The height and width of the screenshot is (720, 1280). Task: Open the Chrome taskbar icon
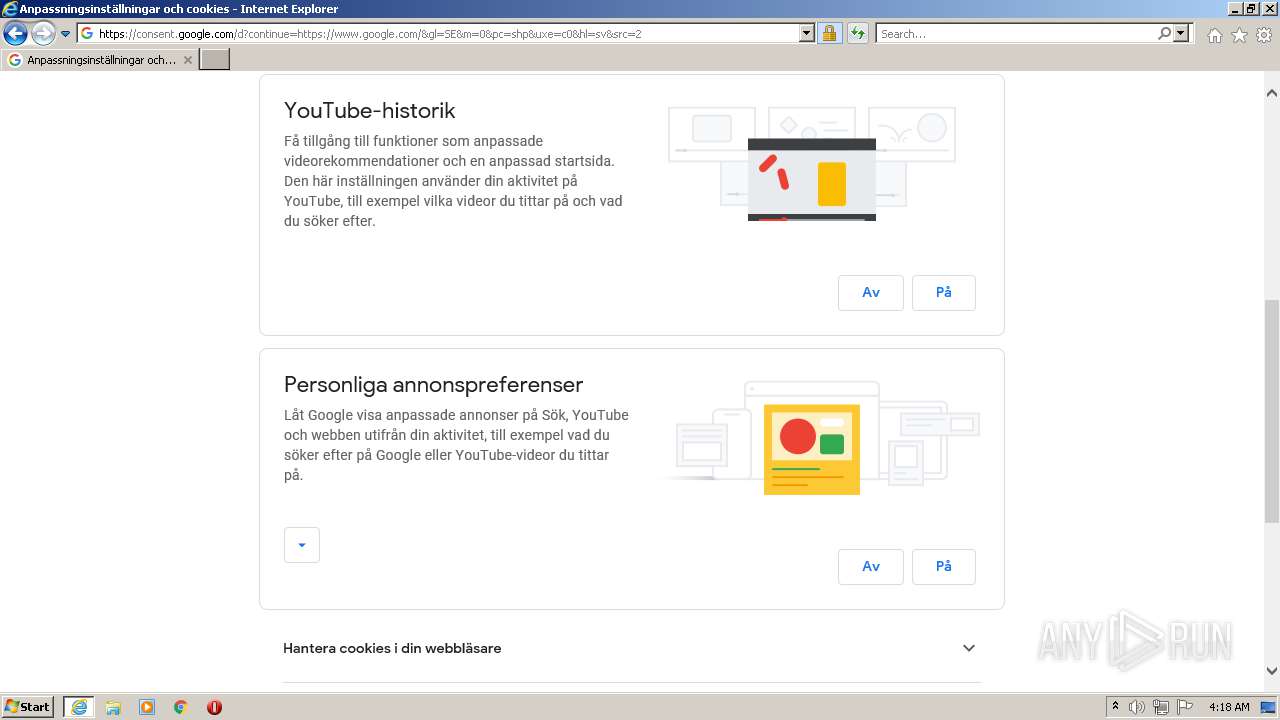point(181,707)
